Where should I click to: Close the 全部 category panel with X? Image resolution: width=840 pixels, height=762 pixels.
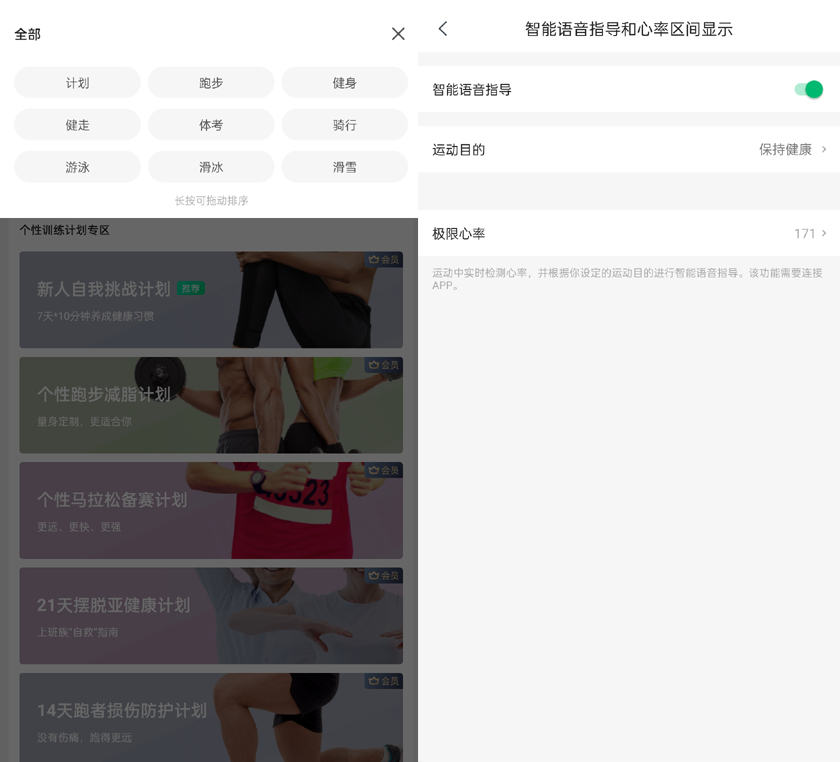(x=398, y=34)
